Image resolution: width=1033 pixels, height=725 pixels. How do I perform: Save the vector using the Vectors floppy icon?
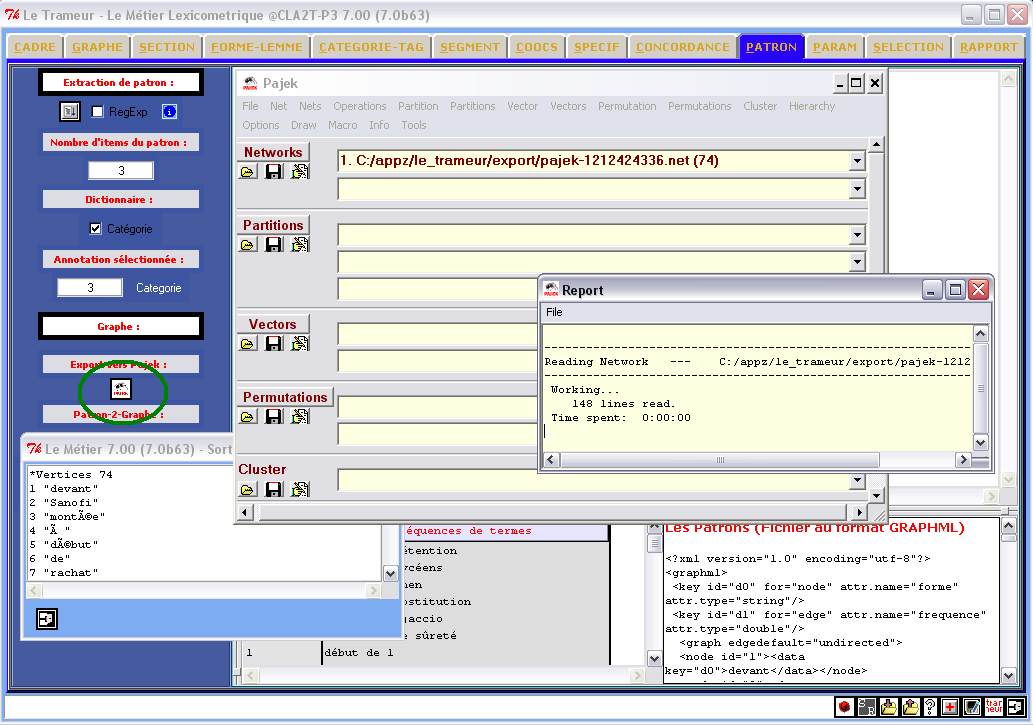[x=273, y=344]
